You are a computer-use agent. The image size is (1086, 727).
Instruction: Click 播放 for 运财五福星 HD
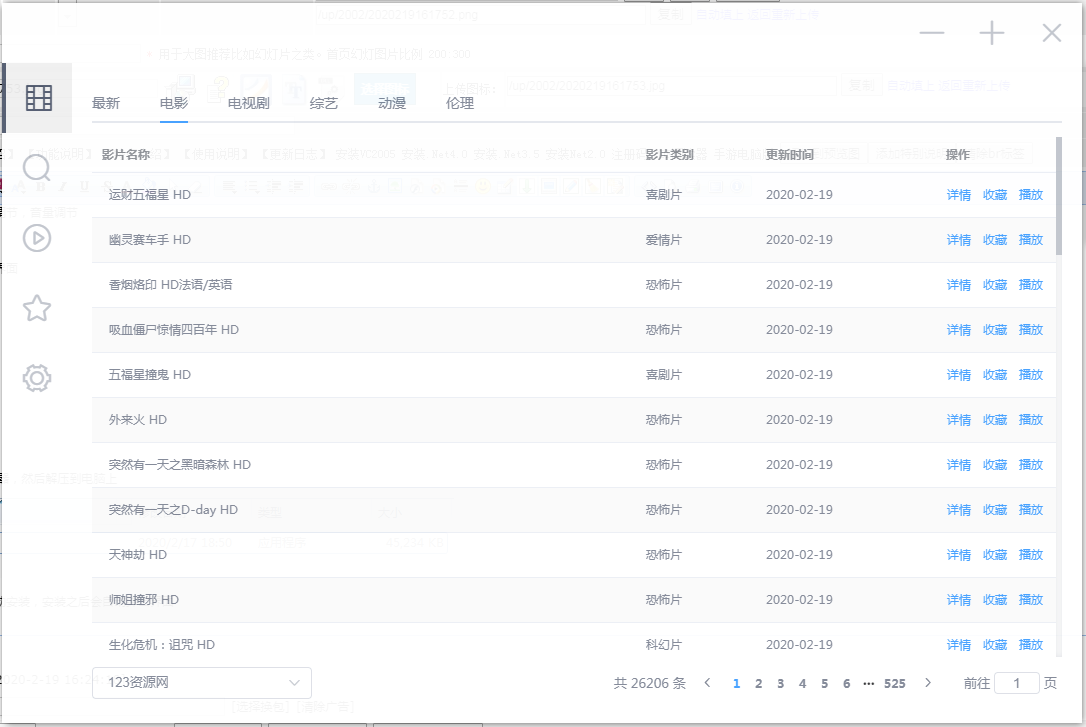coord(1030,195)
